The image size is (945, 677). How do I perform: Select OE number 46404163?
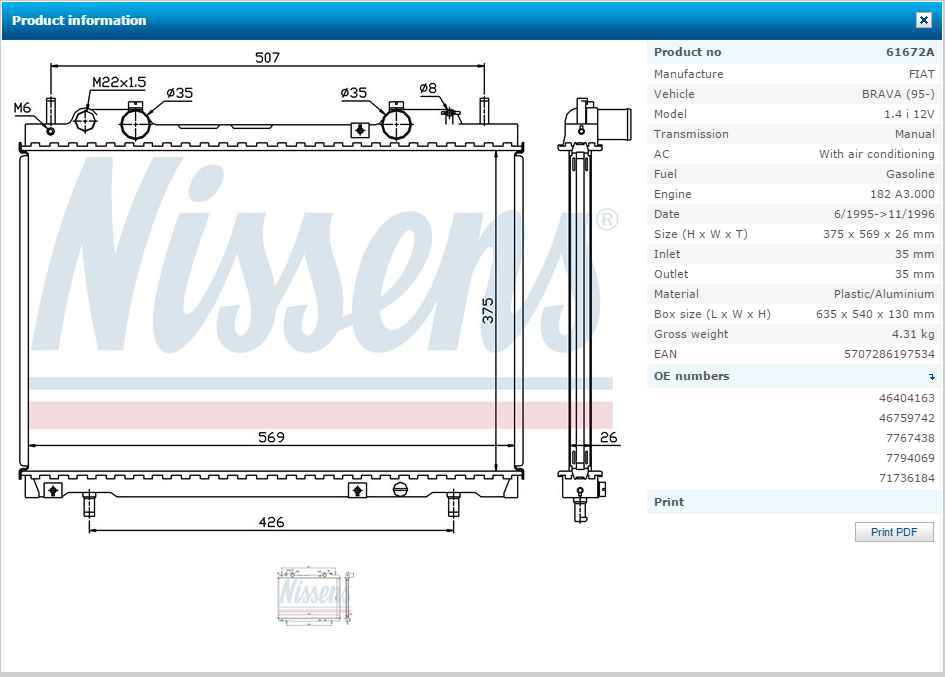906,398
